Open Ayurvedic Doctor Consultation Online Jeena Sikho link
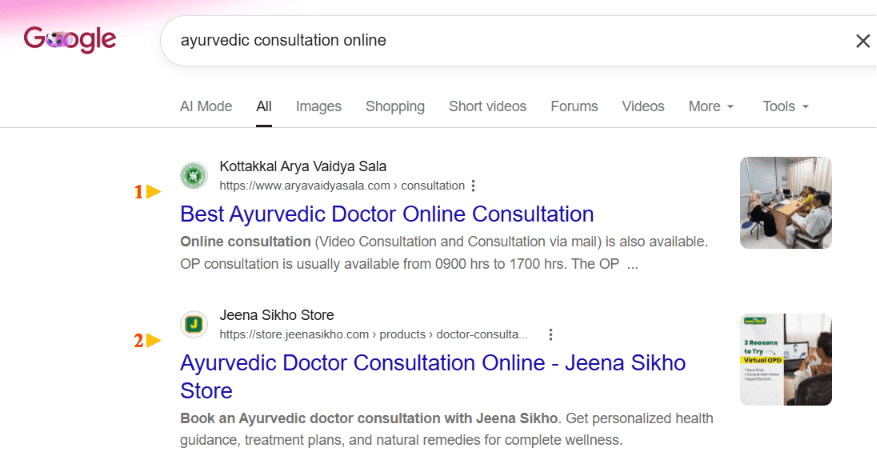 pyautogui.click(x=433, y=376)
